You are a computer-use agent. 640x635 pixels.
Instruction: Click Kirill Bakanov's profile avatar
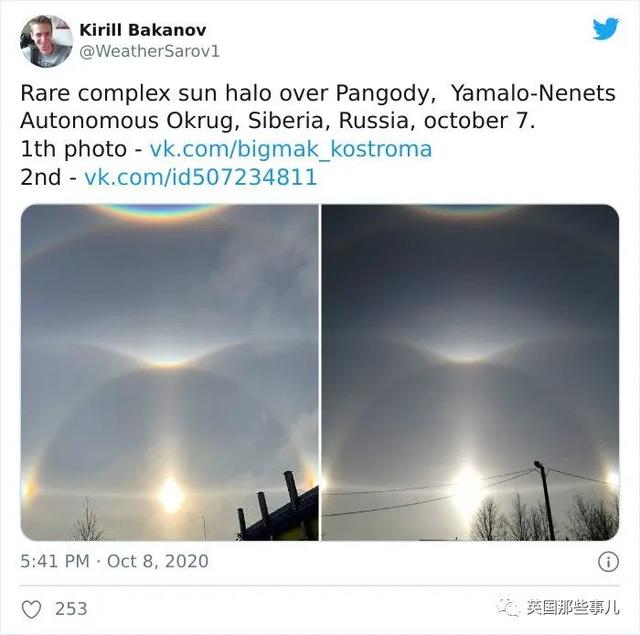pyautogui.click(x=47, y=41)
